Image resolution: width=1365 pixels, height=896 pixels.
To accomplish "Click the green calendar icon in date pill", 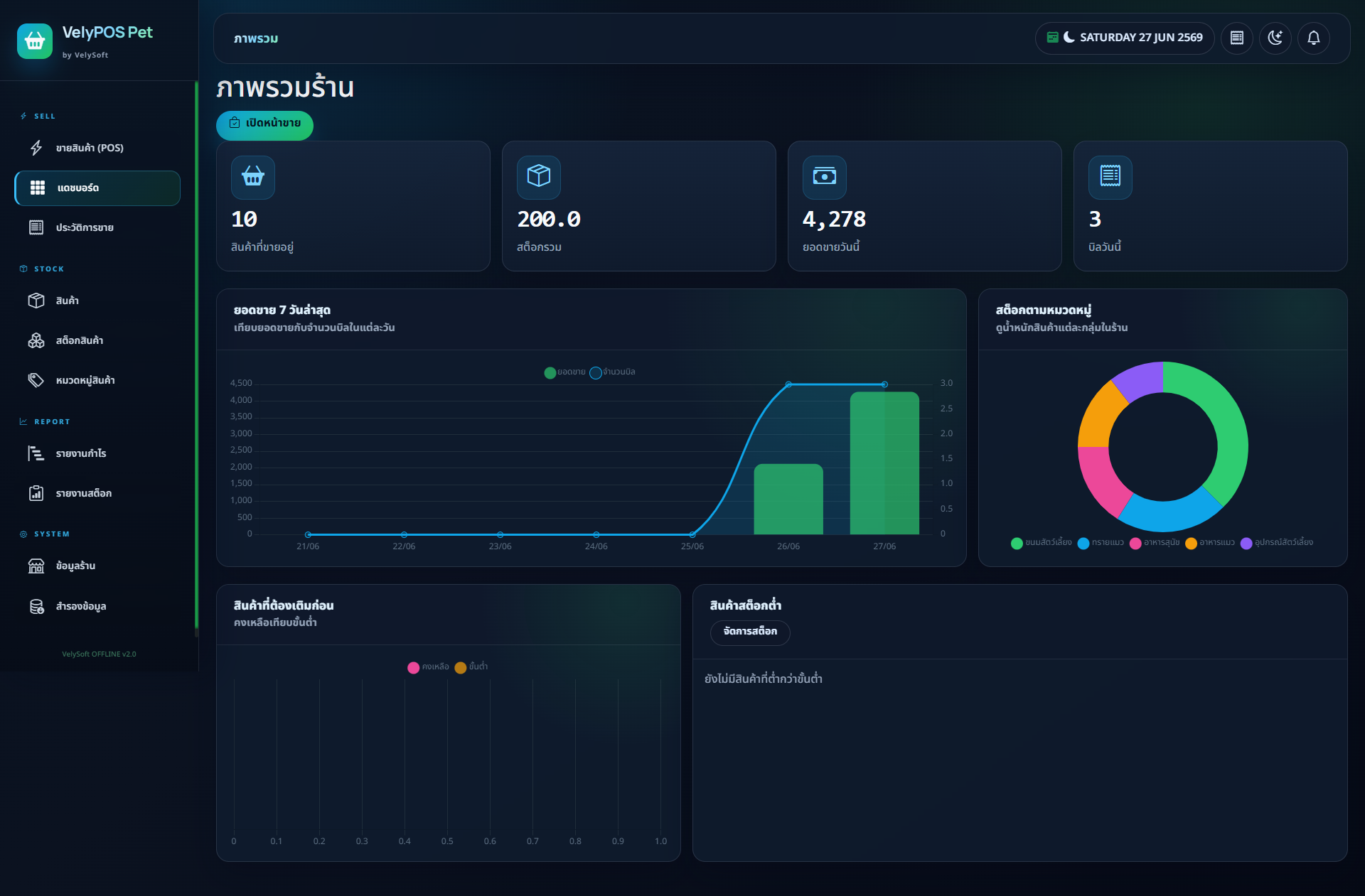I will tap(1052, 37).
